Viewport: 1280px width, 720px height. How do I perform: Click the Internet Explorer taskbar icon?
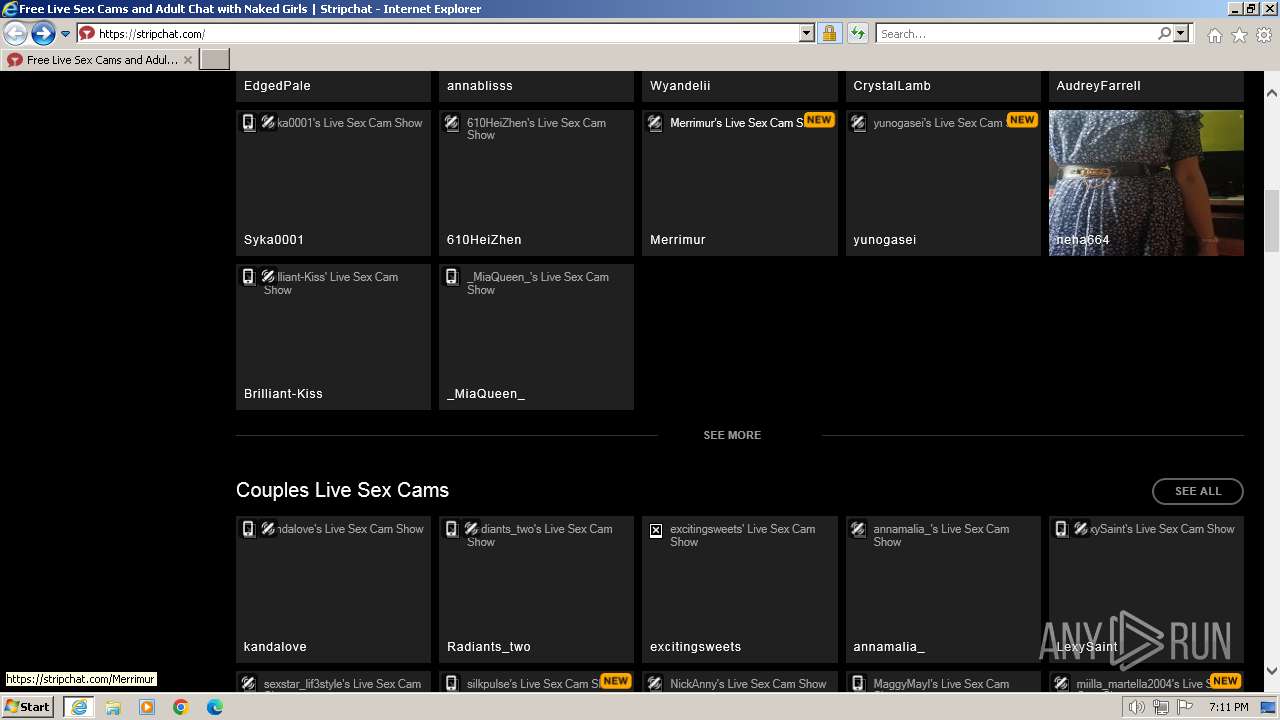[x=78, y=707]
